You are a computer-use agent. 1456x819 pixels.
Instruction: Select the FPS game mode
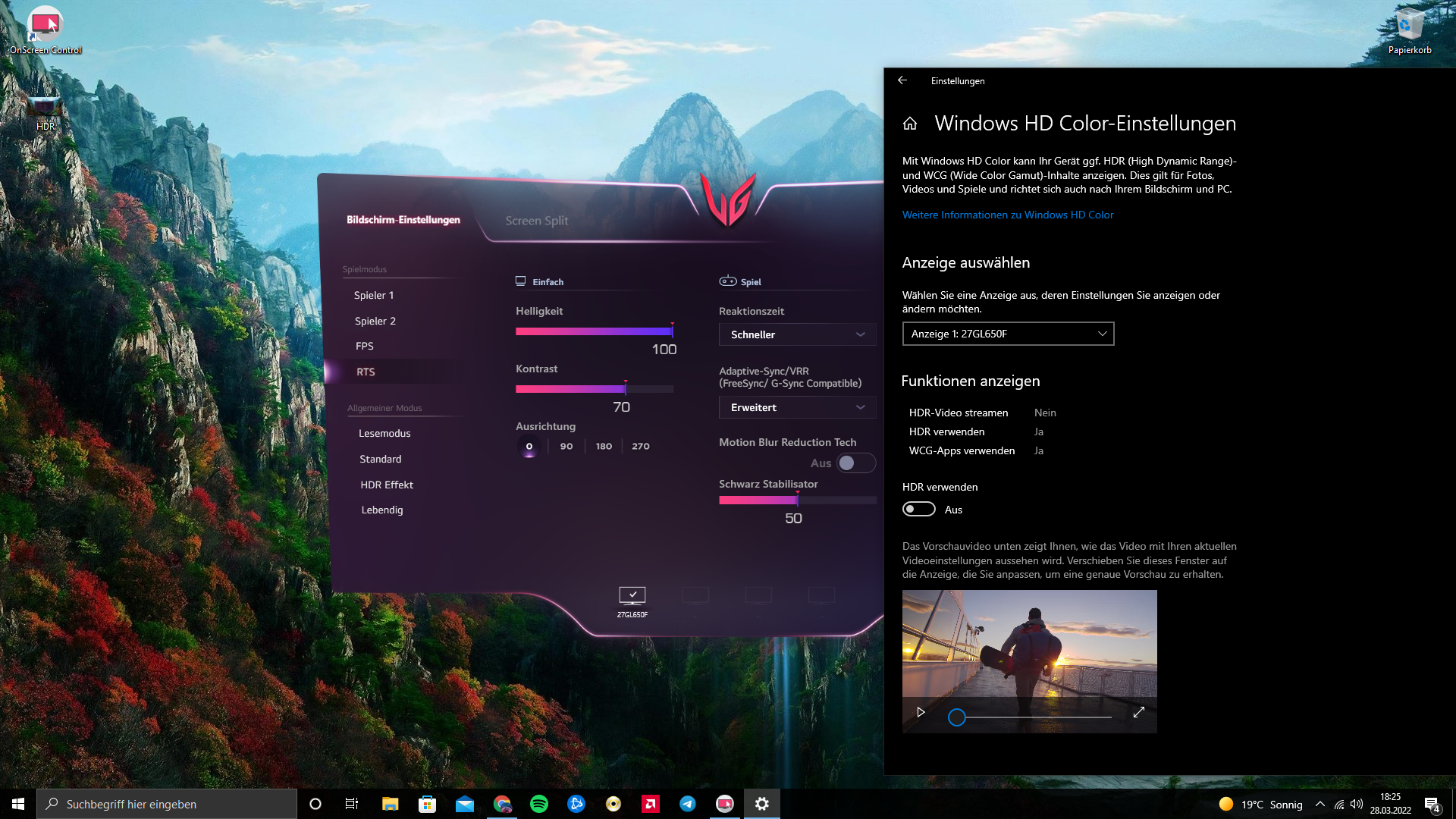pos(365,347)
